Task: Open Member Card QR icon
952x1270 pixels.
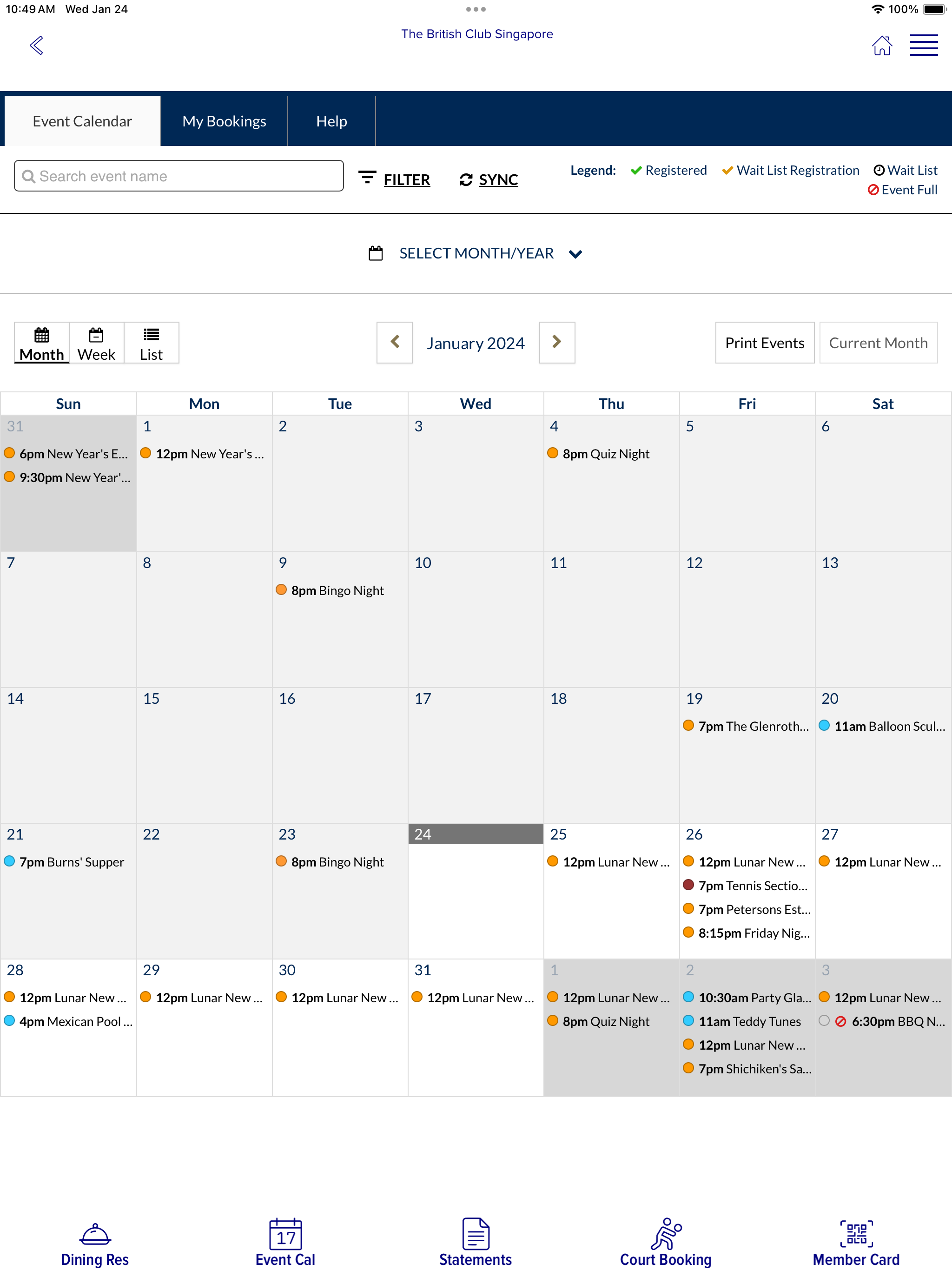Action: point(856,1234)
